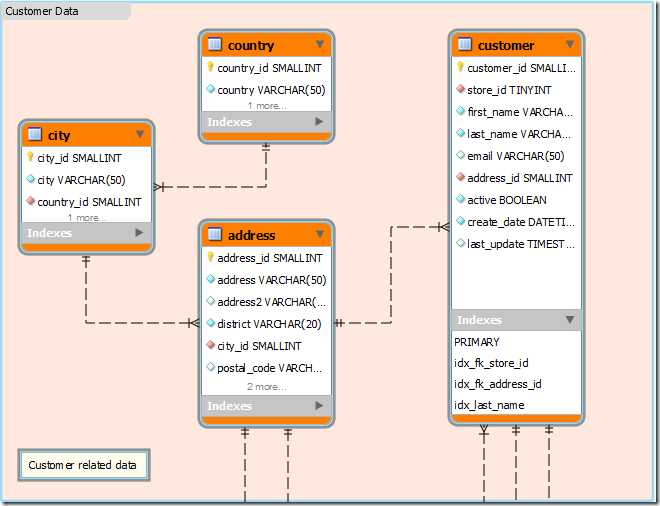Click the customer table title text
Image resolution: width=660 pixels, height=506 pixels.
click(x=506, y=45)
